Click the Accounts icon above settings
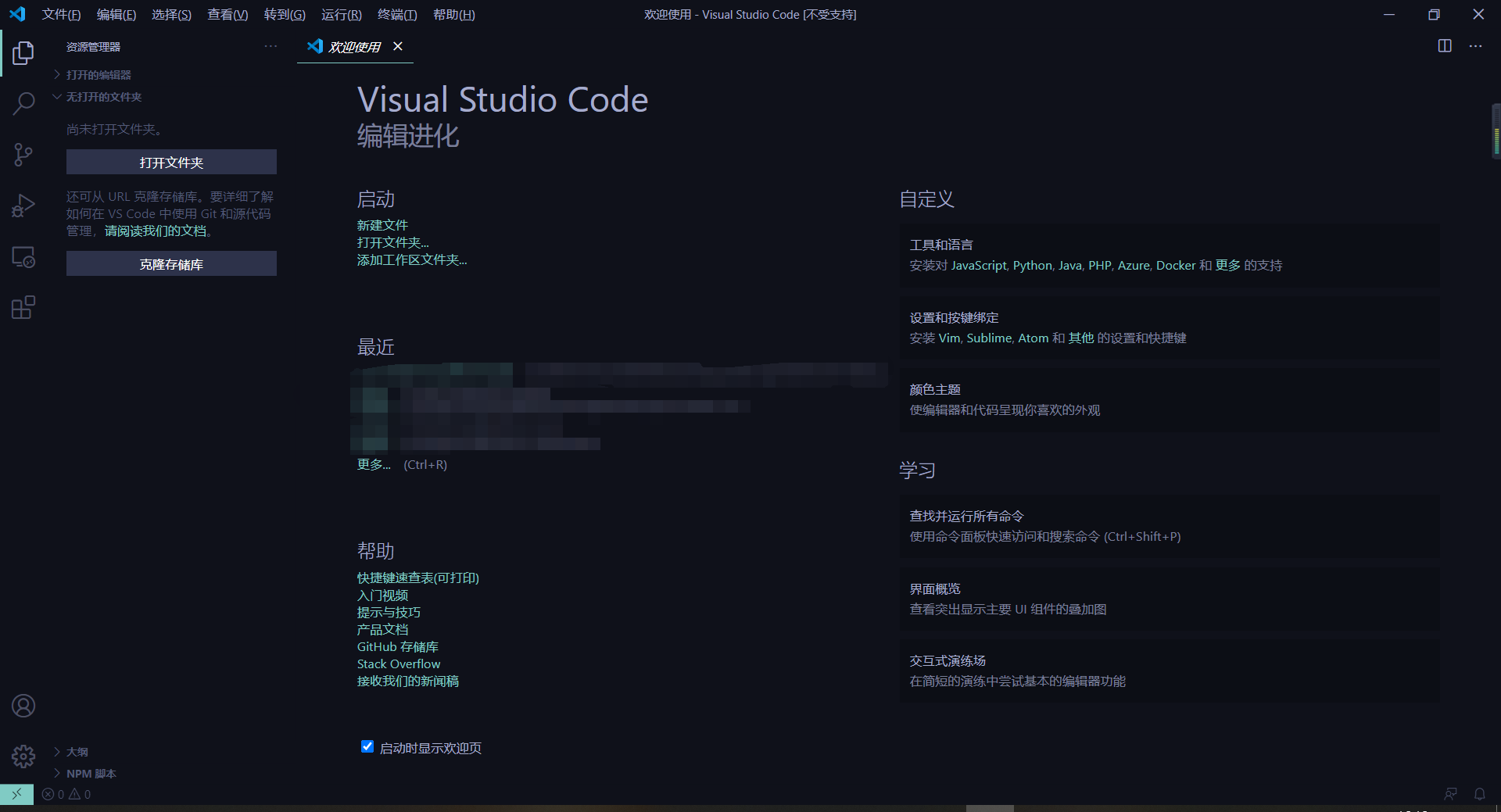The height and width of the screenshot is (812, 1501). [23, 706]
